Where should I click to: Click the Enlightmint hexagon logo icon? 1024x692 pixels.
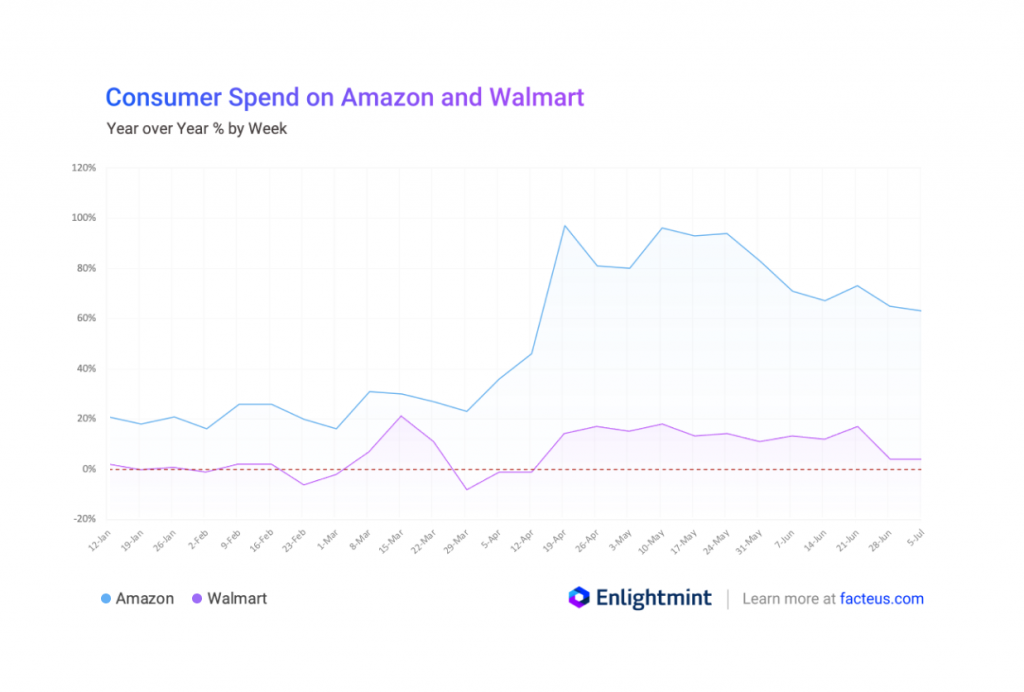[x=580, y=598]
